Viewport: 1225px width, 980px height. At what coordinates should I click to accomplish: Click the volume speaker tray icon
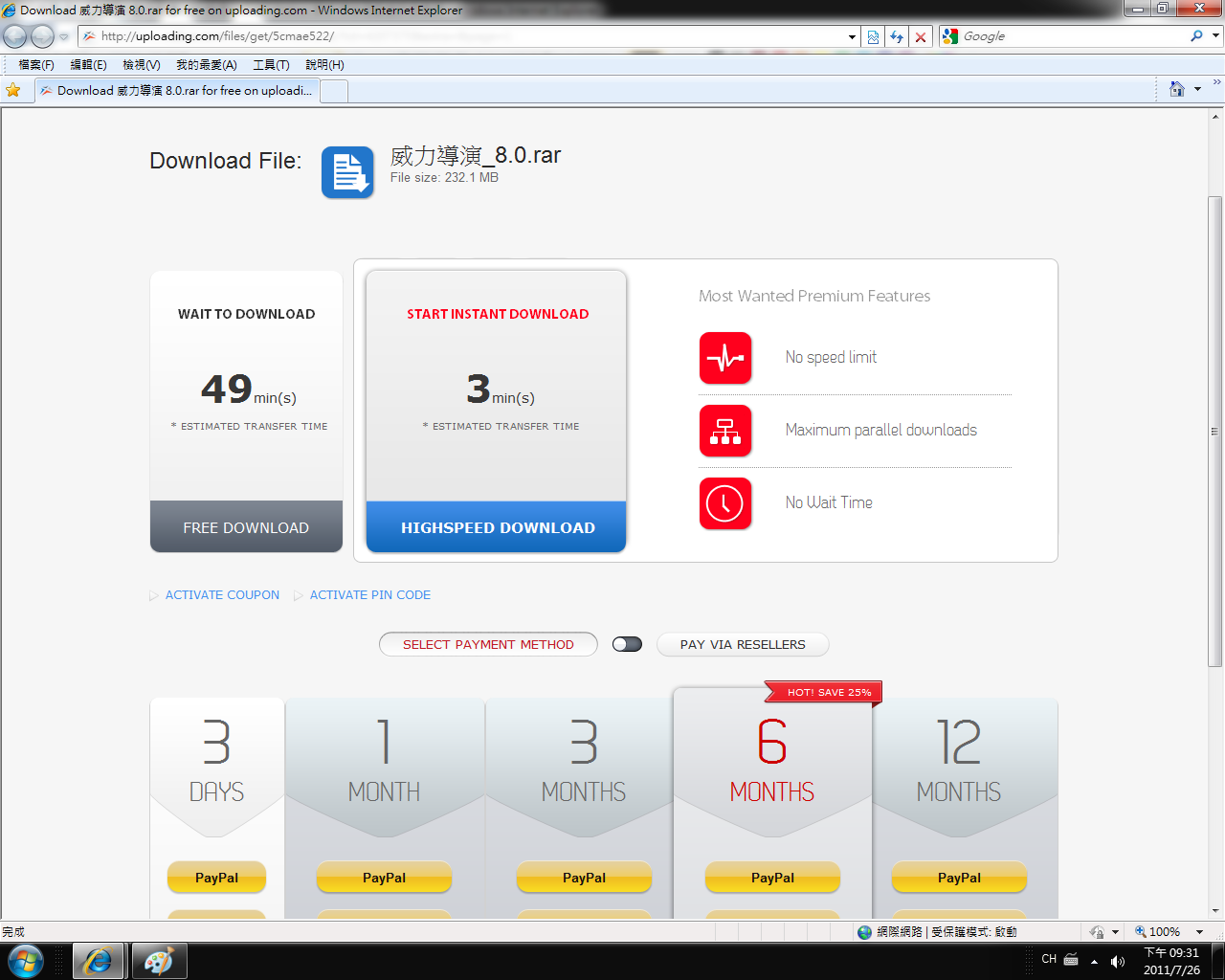[x=1117, y=961]
